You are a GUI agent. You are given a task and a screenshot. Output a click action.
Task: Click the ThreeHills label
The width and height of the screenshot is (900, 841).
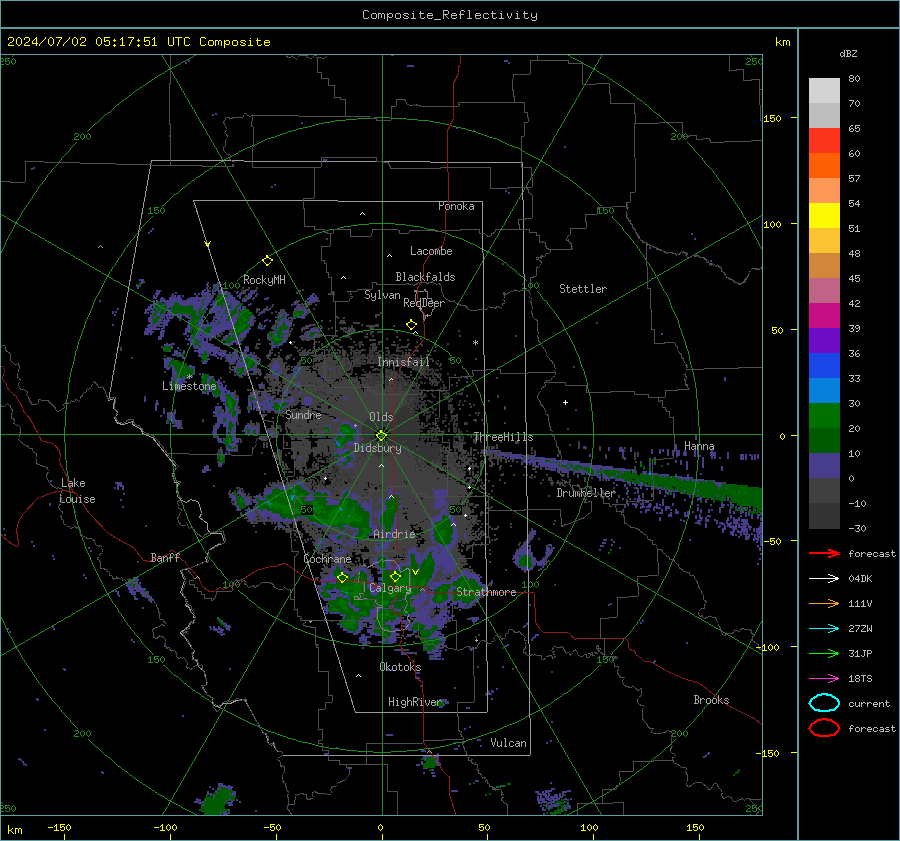(503, 437)
